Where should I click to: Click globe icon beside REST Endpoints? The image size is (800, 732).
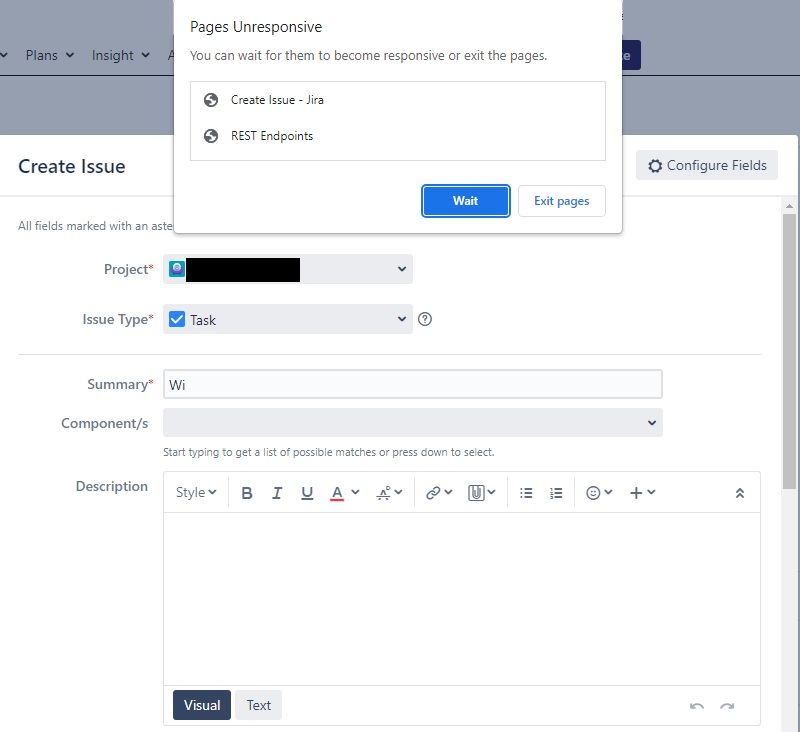coord(211,136)
